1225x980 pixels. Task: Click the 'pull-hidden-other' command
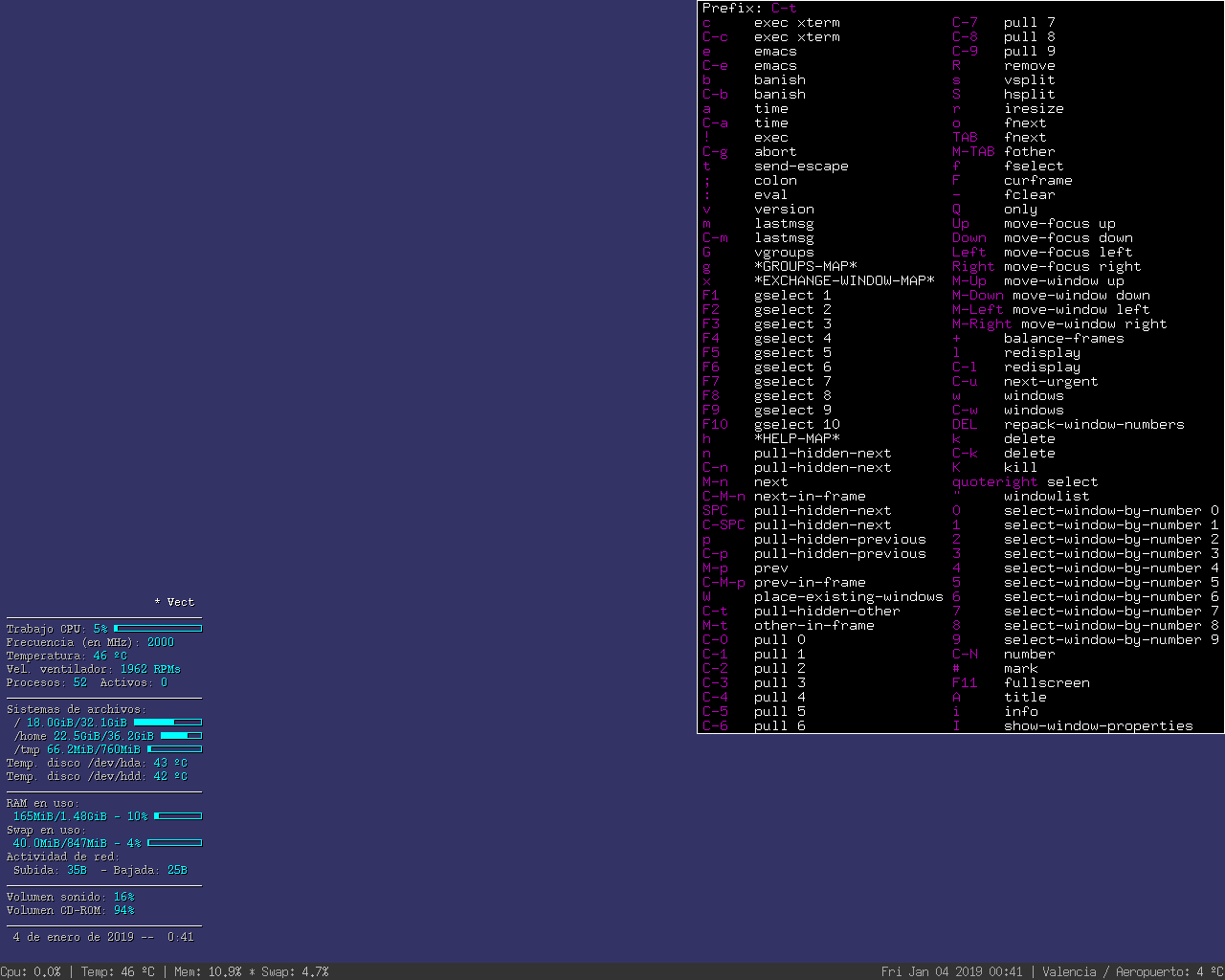click(827, 611)
